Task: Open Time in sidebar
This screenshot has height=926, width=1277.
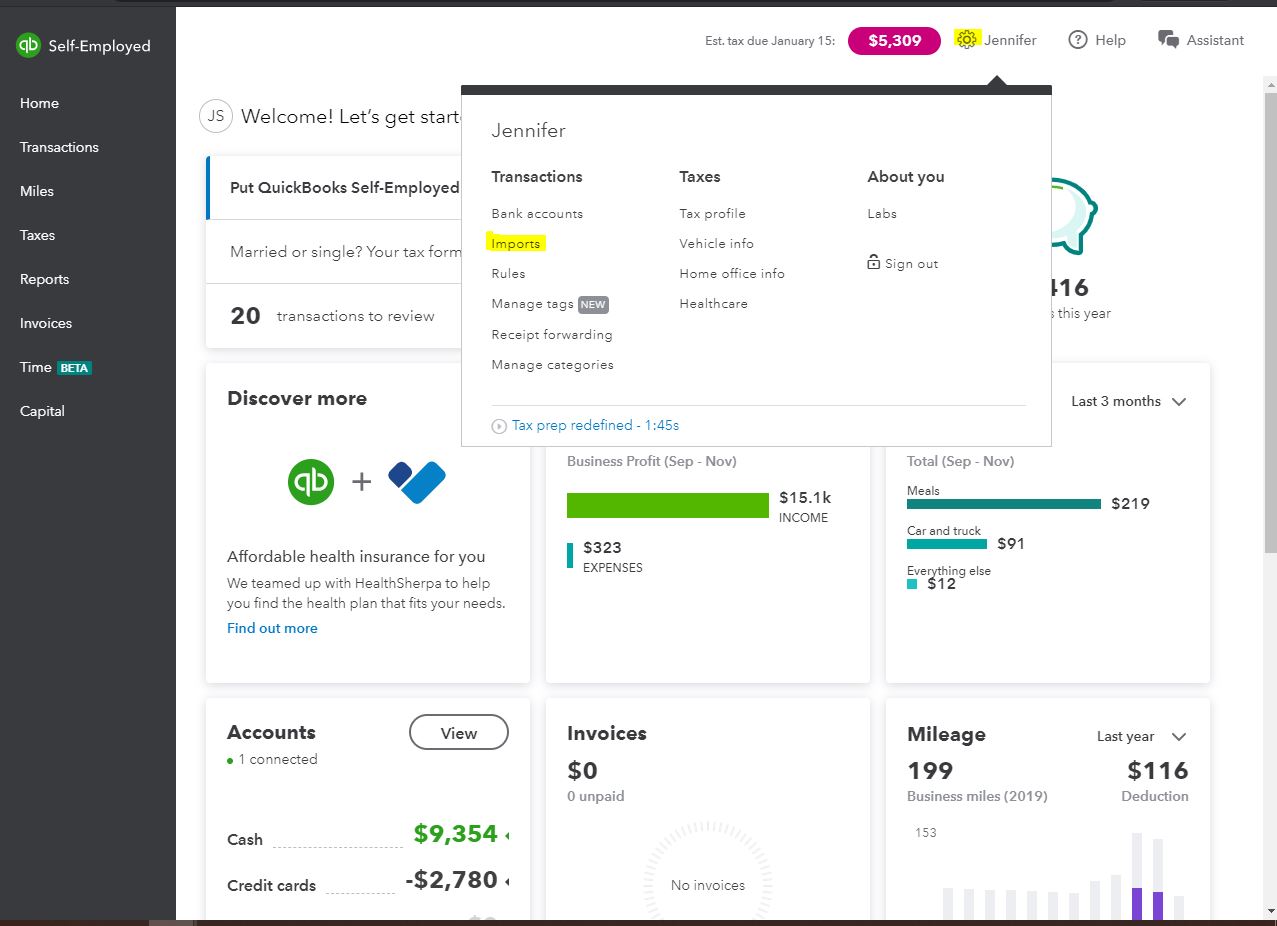Action: (x=36, y=367)
